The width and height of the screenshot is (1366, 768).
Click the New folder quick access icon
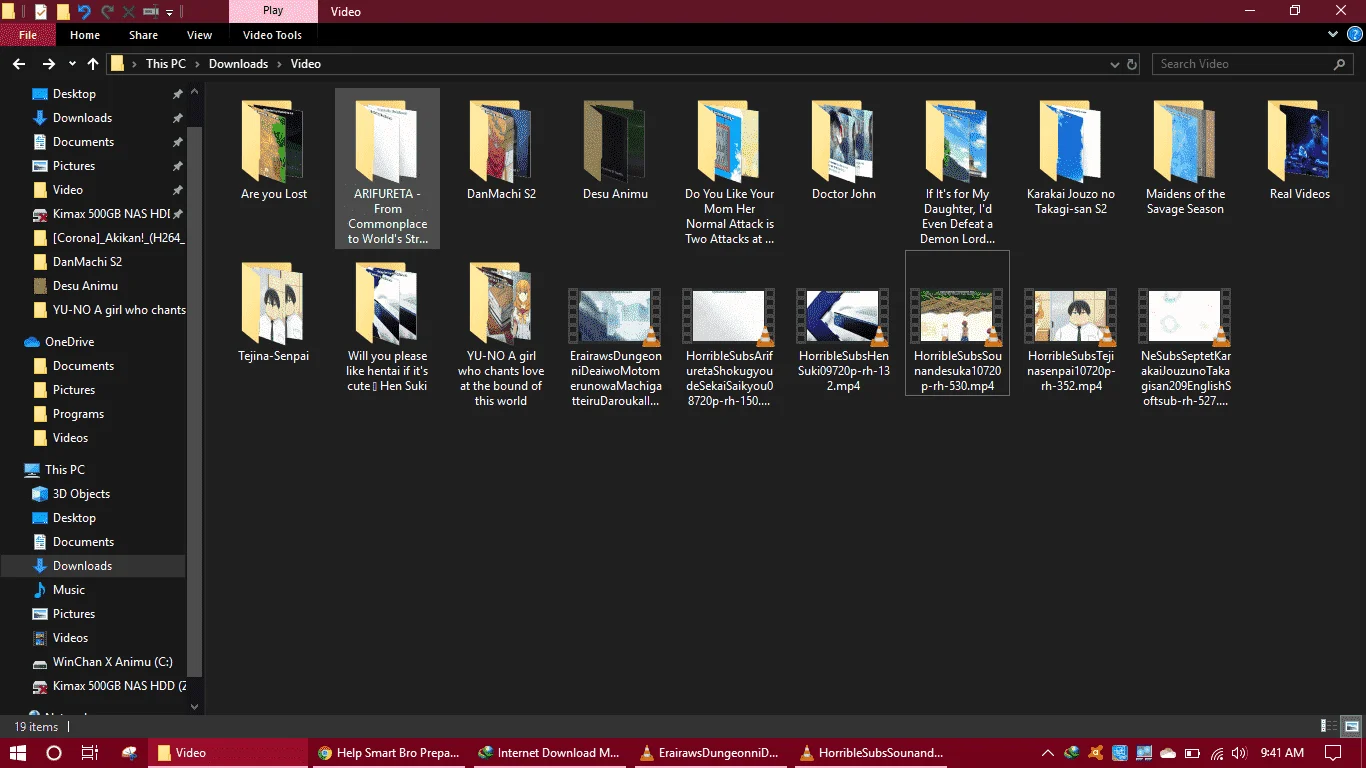point(62,12)
